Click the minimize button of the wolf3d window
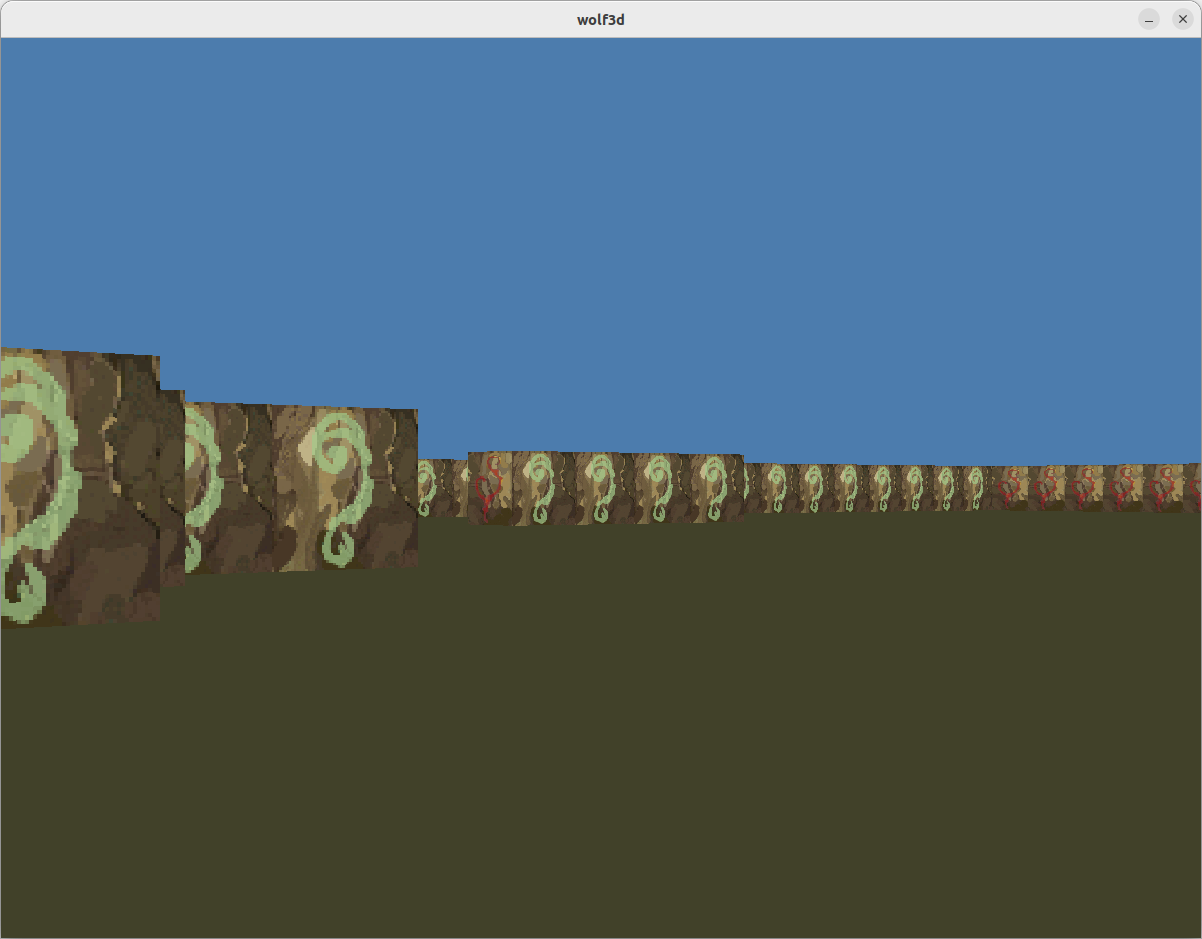Screen dimensions: 1202x939 1148,19
